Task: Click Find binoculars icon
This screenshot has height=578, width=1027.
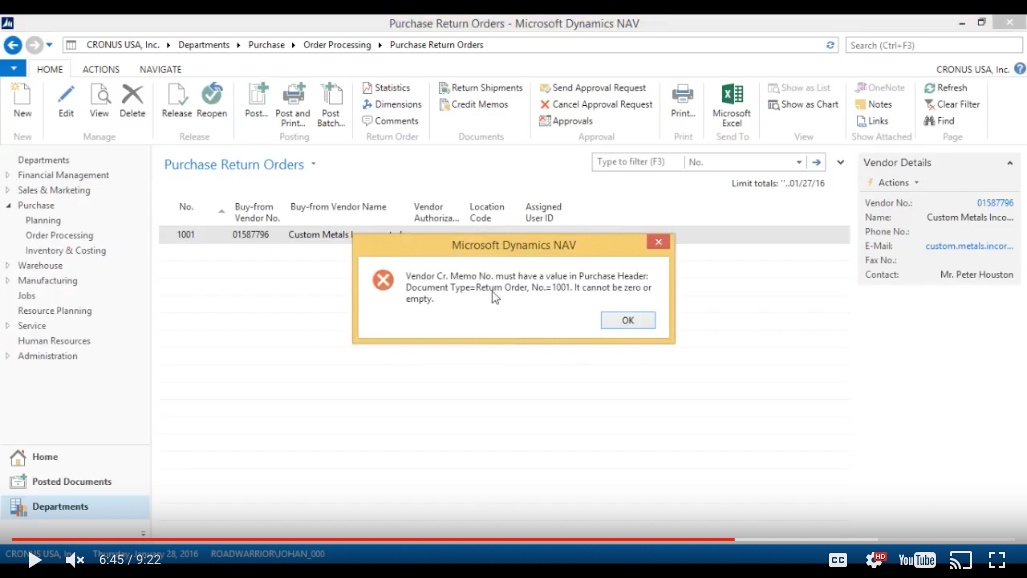Action: click(x=929, y=121)
